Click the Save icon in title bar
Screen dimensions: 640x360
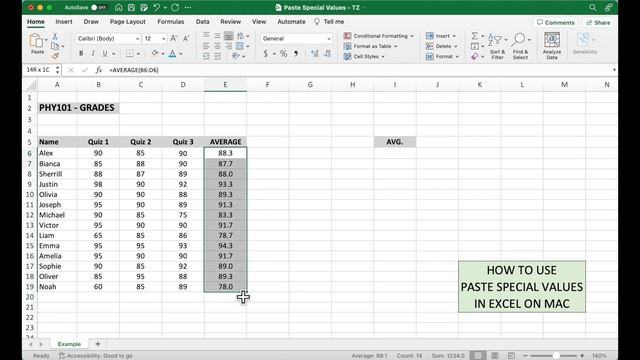coord(131,7)
